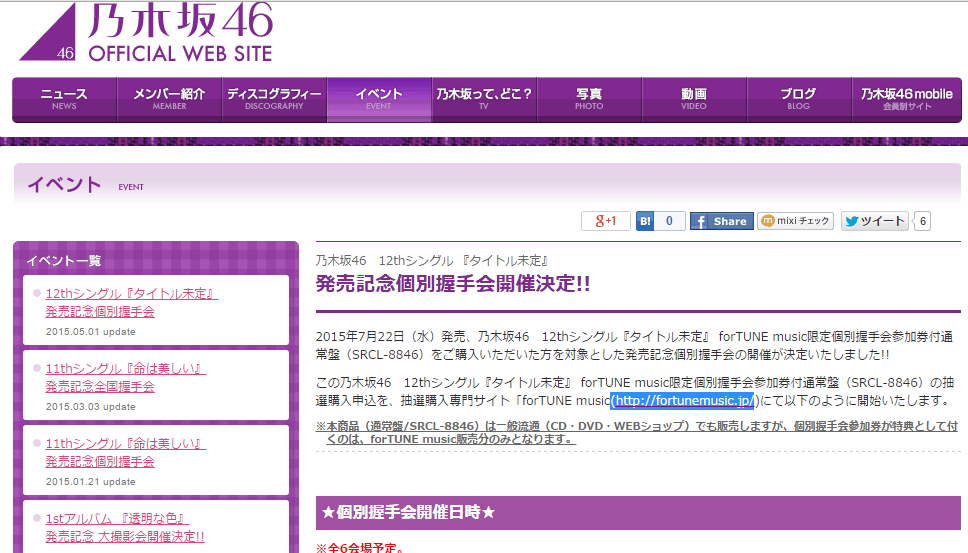Click the 2015.03.03 update date text
The height and width of the screenshot is (553, 968).
91,407
